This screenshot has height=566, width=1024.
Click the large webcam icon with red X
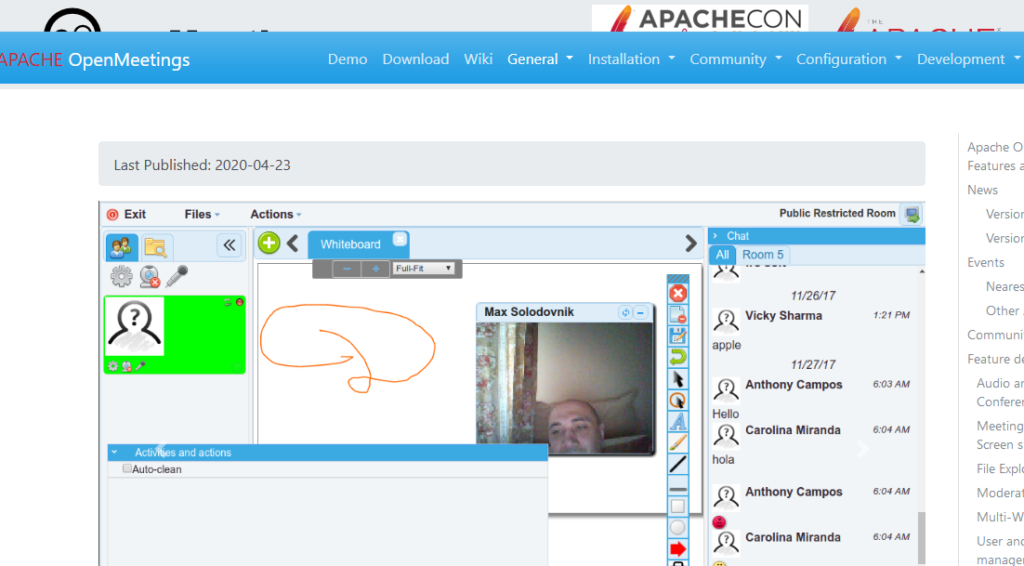(150, 277)
